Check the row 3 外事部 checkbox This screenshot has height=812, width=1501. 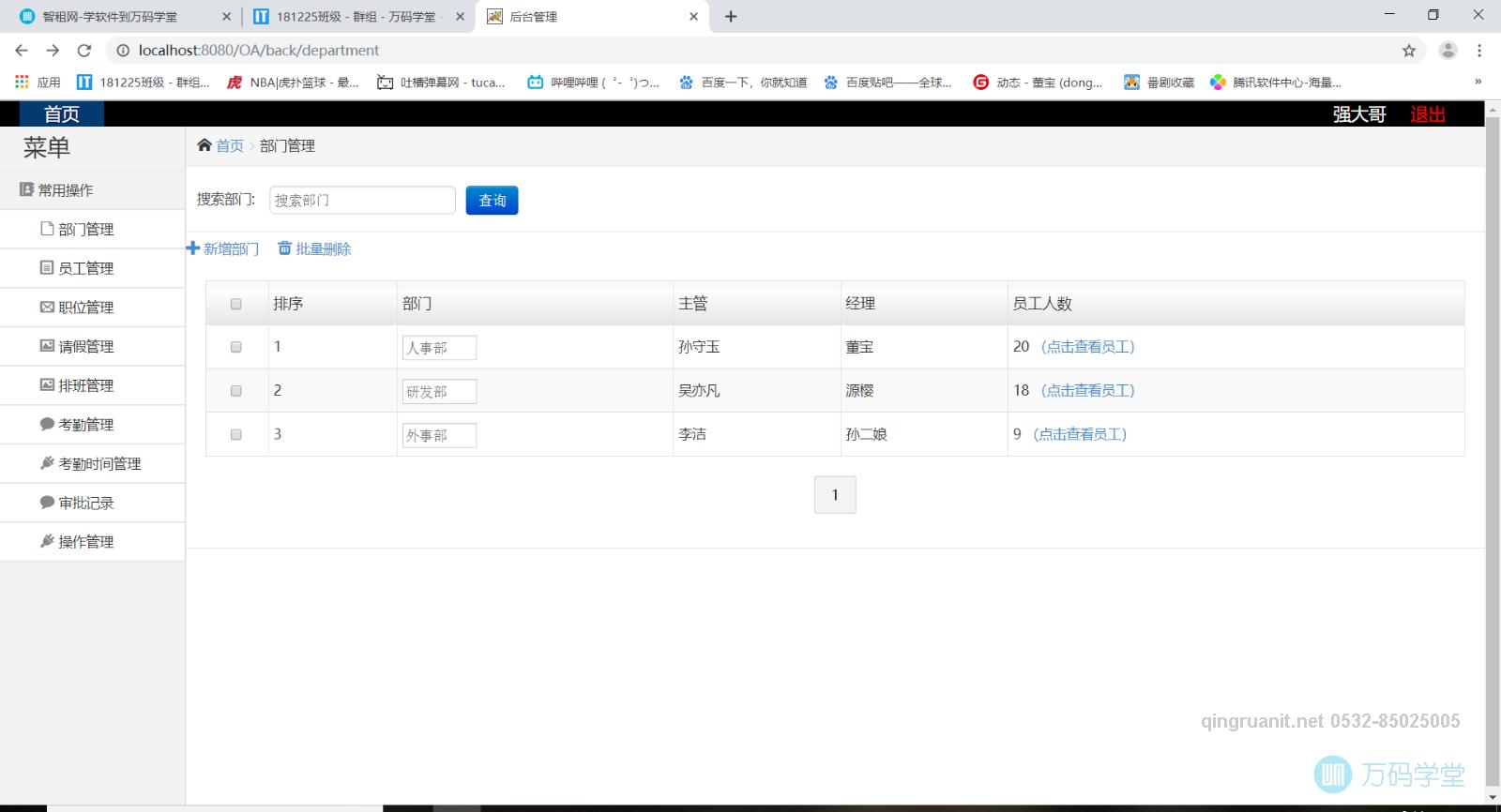[236, 434]
